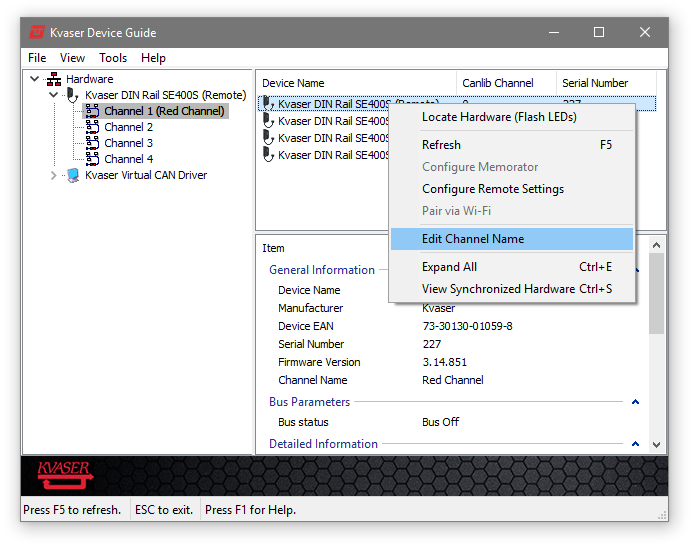Click 'Press F5 to refresh.' status text
Image resolution: width=697 pixels, height=554 pixels.
(72, 510)
